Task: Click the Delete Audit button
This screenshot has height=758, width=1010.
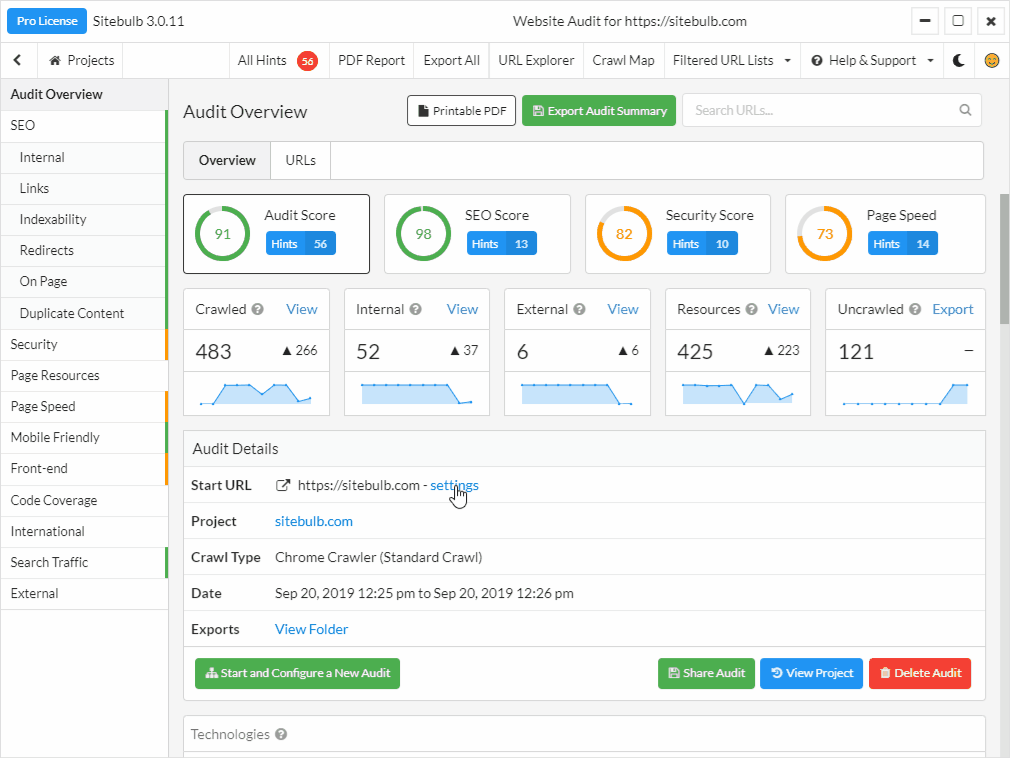Action: coord(920,673)
